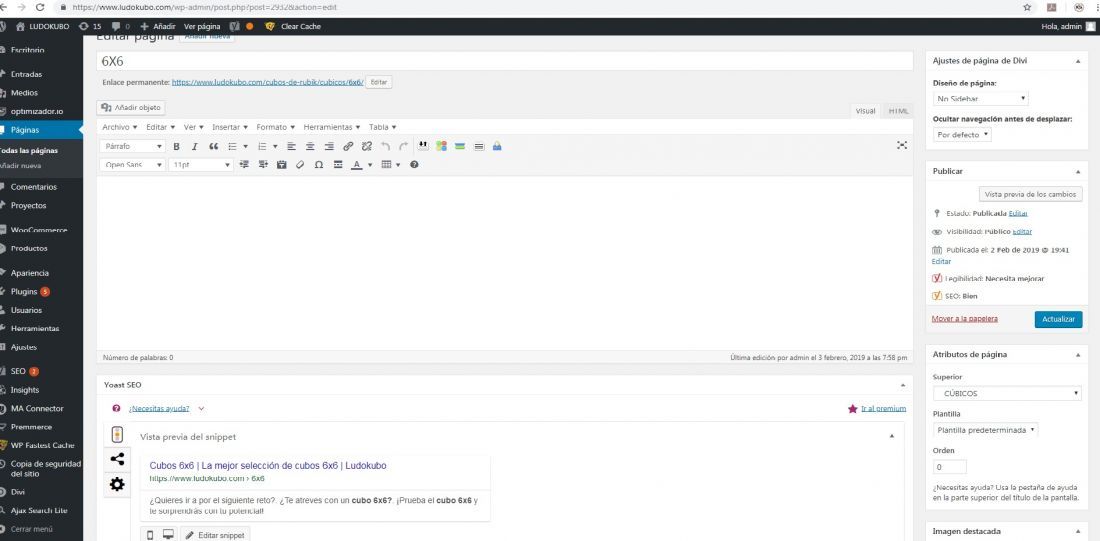Screen dimensions: 1100x541
Task: Apply bold formatting in editor toolbar
Action: pos(177,147)
